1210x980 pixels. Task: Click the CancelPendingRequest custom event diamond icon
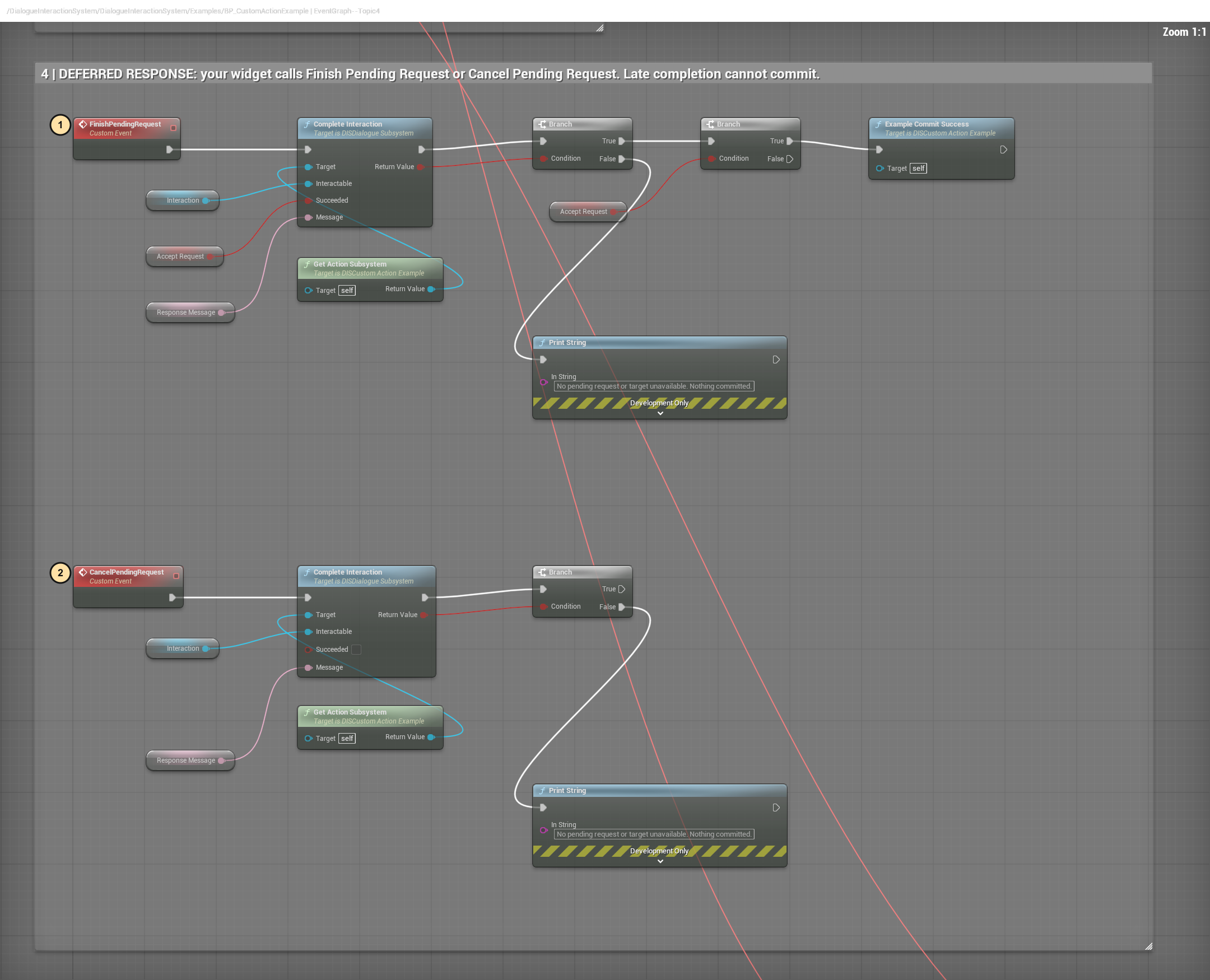click(83, 572)
